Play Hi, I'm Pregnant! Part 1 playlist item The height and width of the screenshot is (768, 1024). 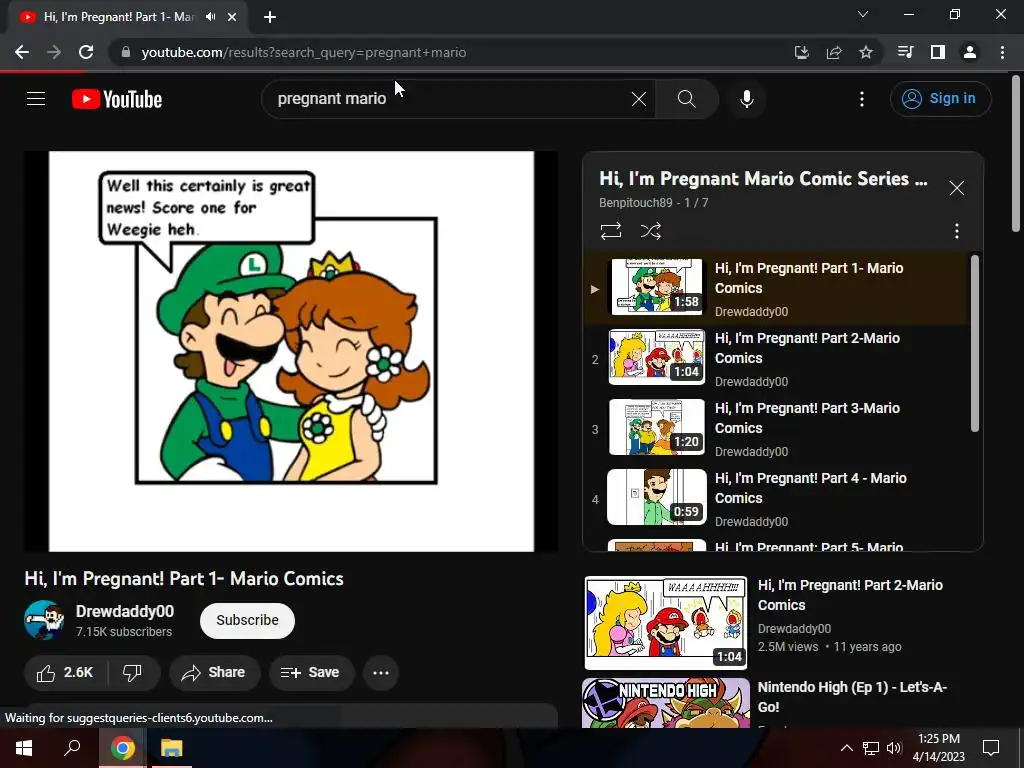tap(775, 288)
